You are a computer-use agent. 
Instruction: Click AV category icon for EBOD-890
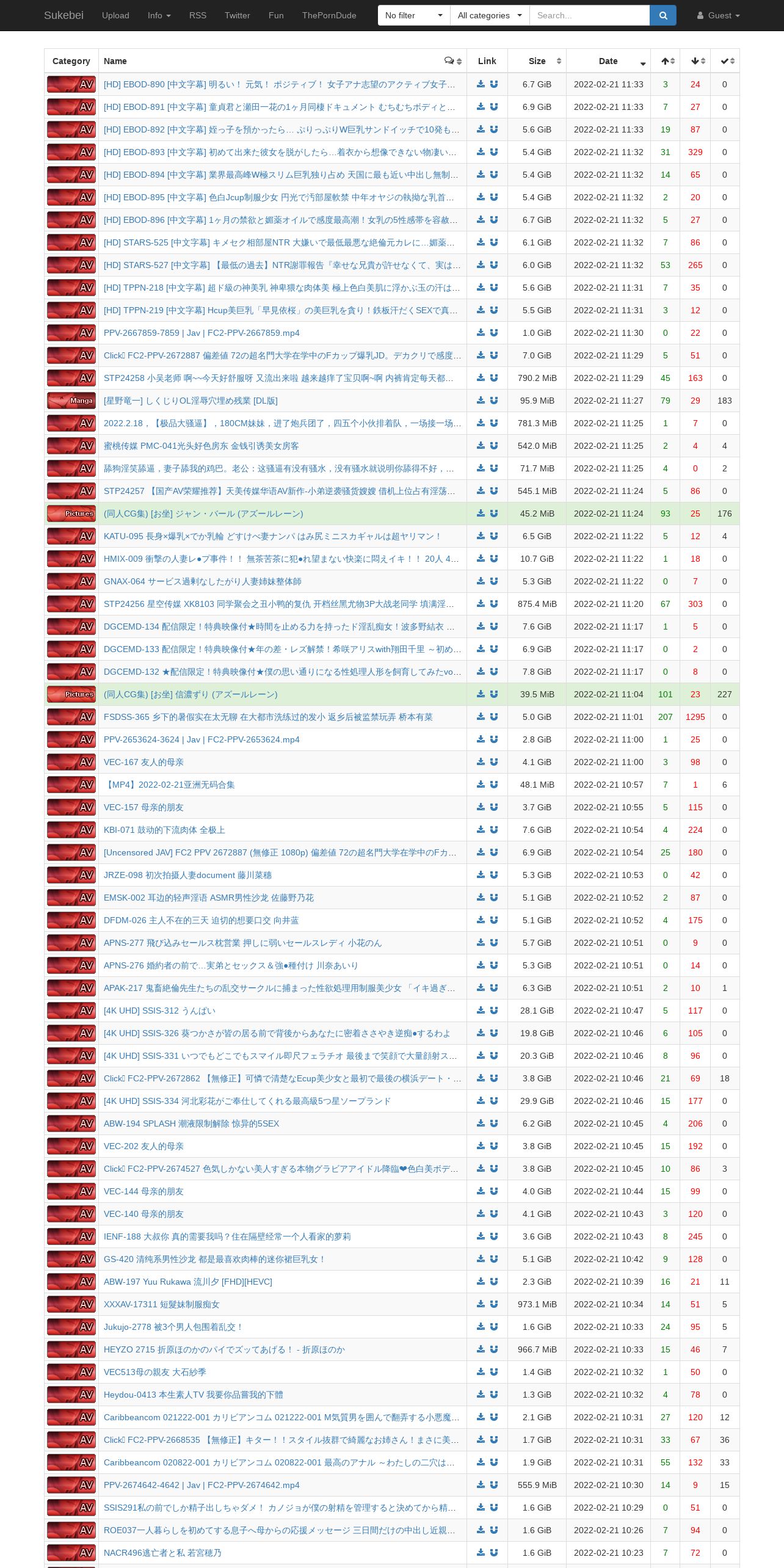click(x=71, y=84)
